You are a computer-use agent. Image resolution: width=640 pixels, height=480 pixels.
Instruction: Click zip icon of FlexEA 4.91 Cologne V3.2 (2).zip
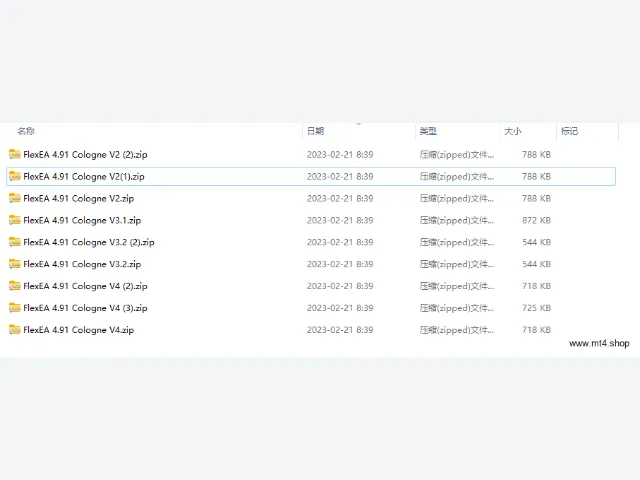[15, 242]
